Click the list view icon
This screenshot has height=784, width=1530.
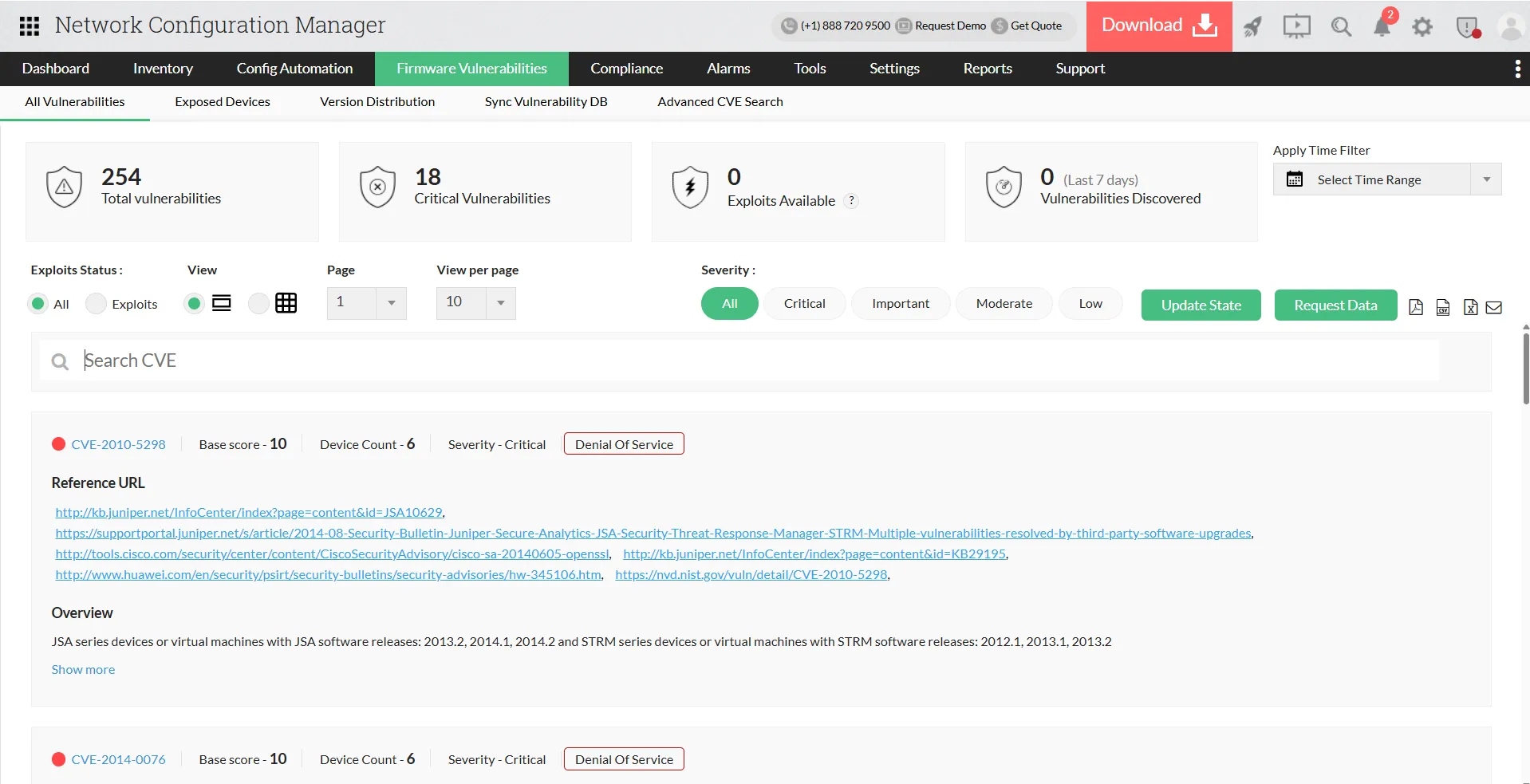tap(222, 303)
